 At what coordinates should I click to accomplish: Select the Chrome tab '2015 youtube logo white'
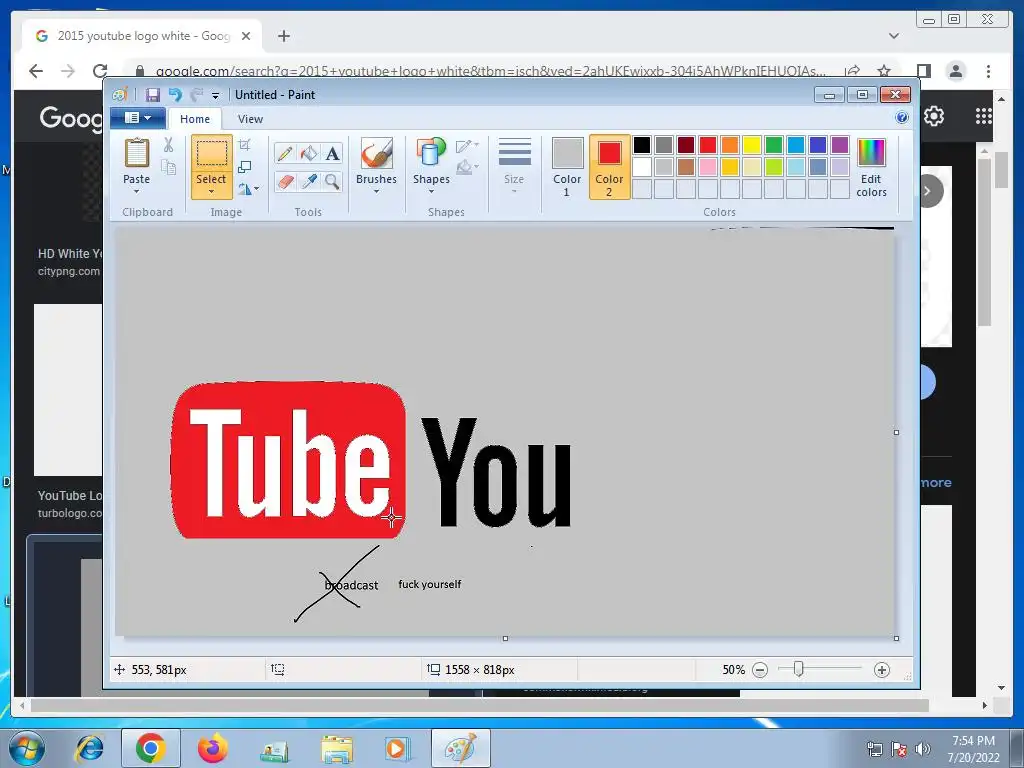tap(143, 36)
